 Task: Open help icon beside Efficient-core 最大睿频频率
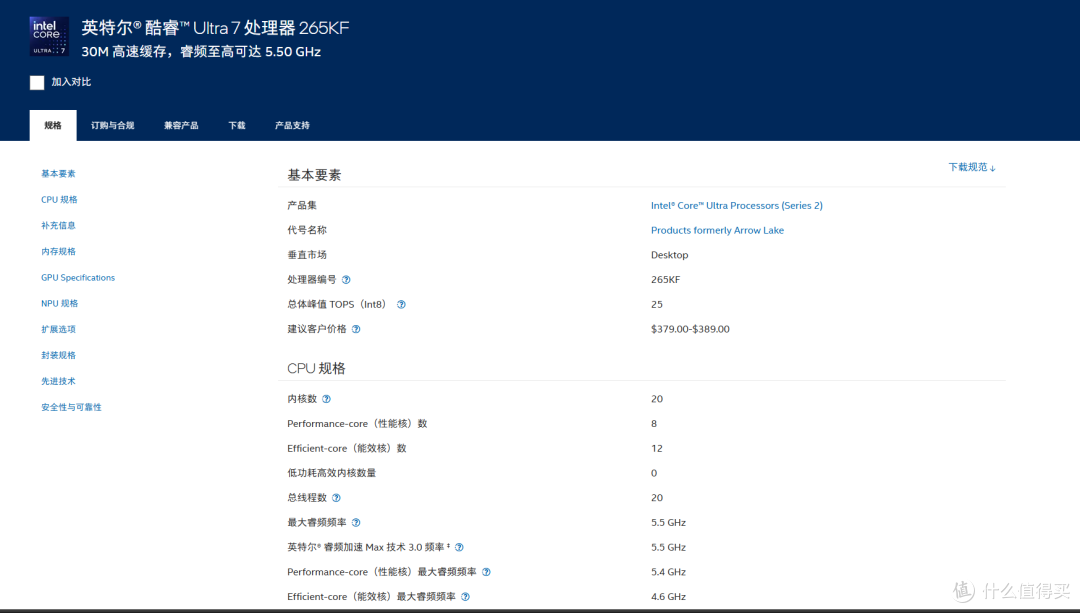coord(466,597)
